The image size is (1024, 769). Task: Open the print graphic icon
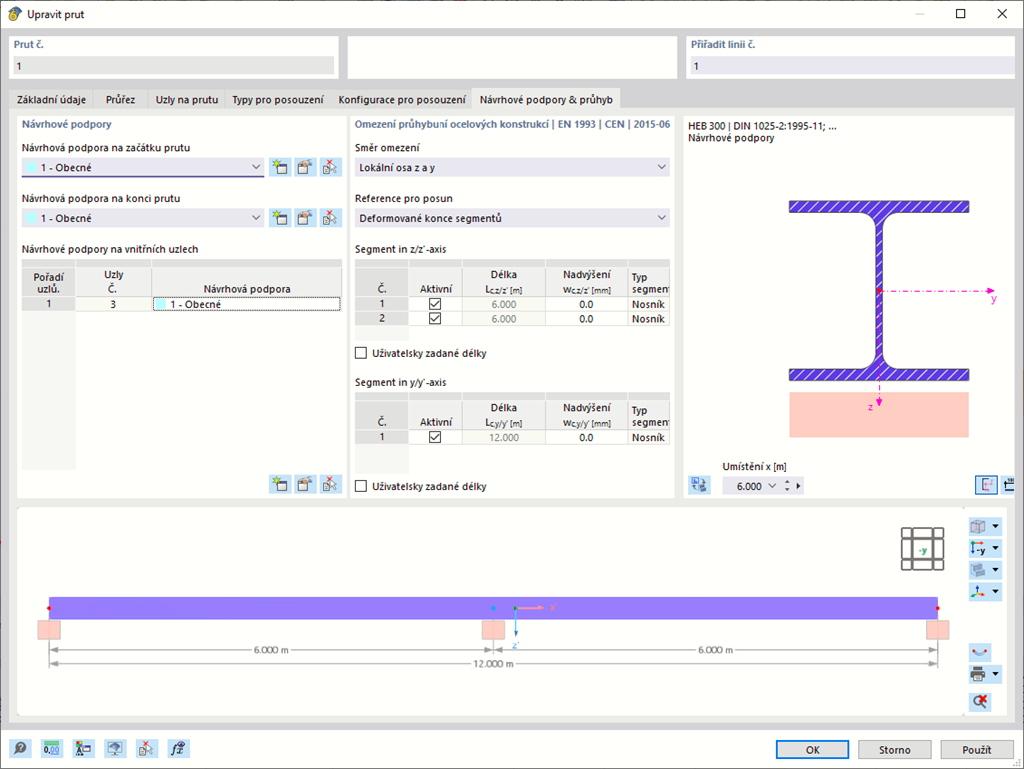[978, 674]
